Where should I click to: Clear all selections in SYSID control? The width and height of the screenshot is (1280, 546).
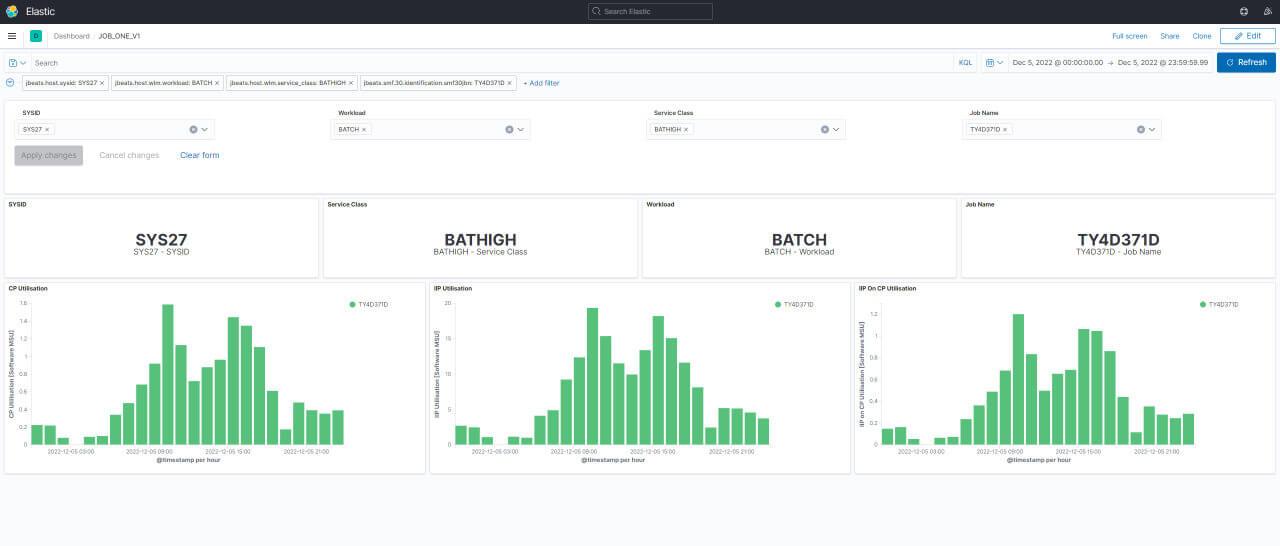pos(193,129)
